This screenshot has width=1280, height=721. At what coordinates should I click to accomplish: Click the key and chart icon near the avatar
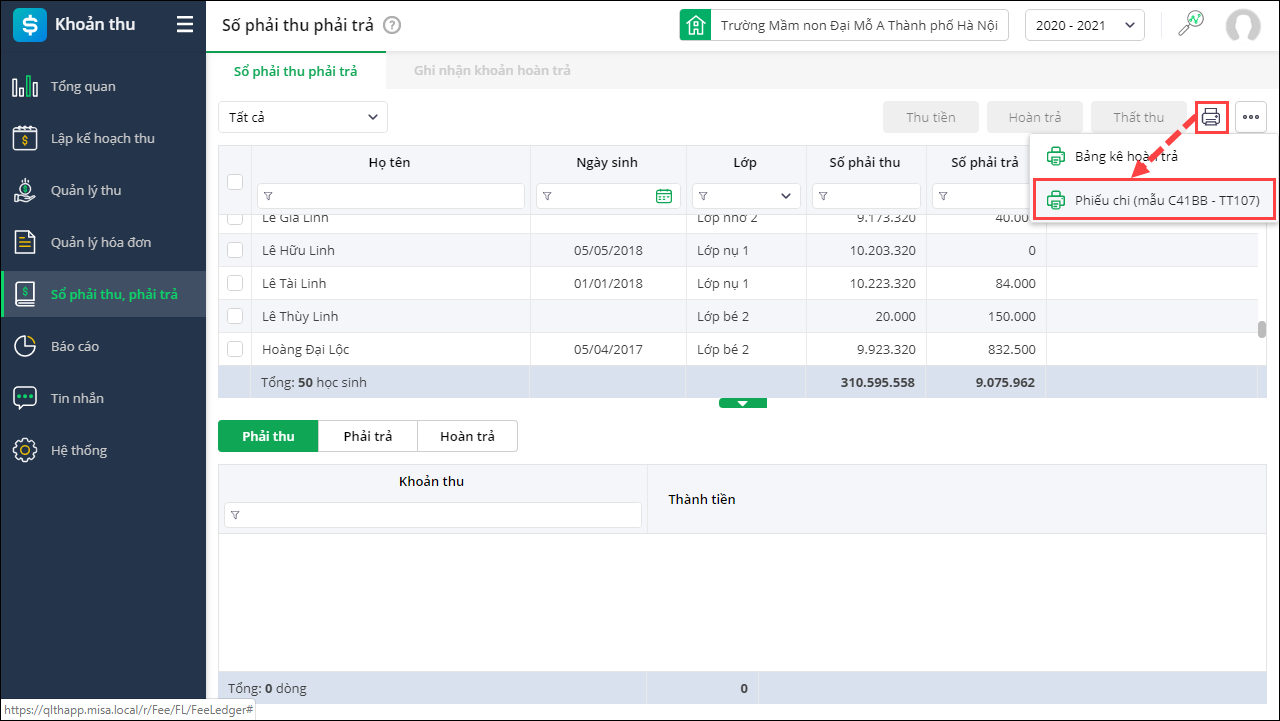[x=1190, y=25]
